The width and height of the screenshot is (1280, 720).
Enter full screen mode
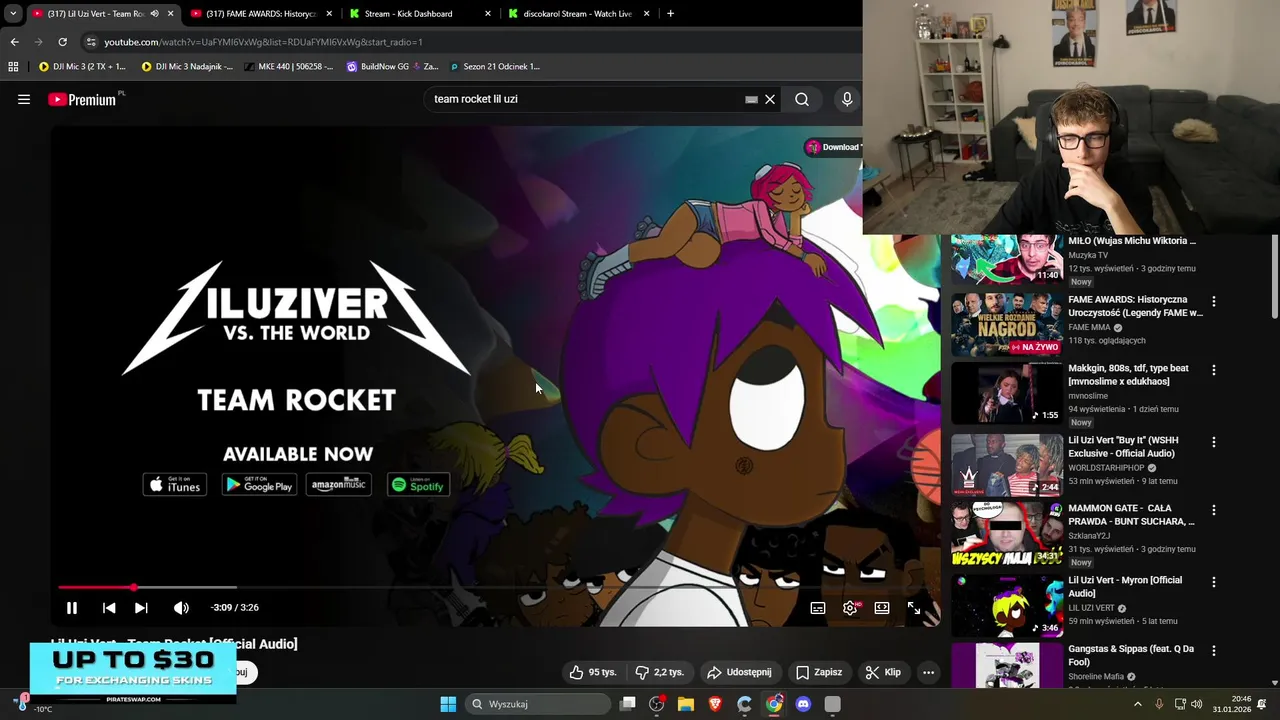(x=914, y=608)
